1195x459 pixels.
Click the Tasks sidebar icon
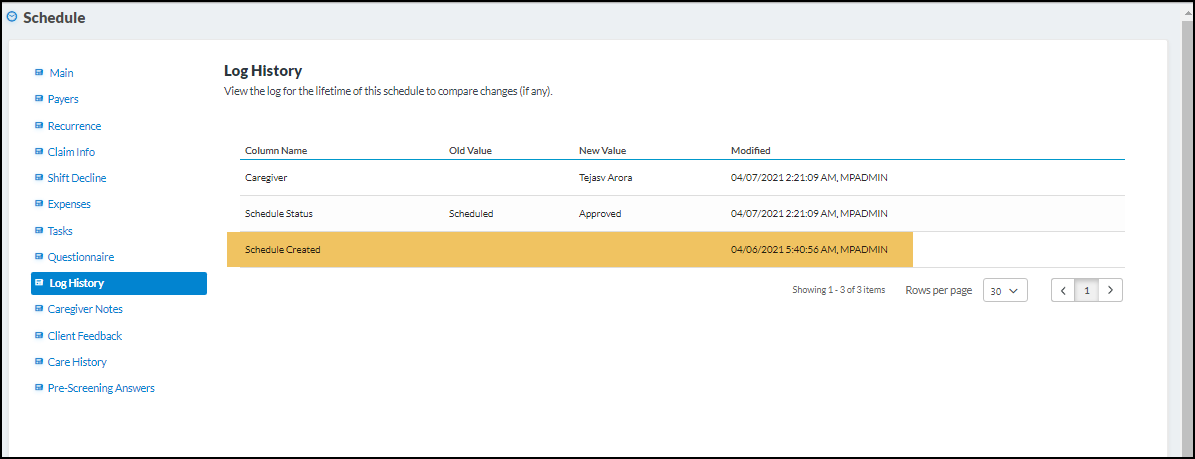pyautogui.click(x=39, y=230)
